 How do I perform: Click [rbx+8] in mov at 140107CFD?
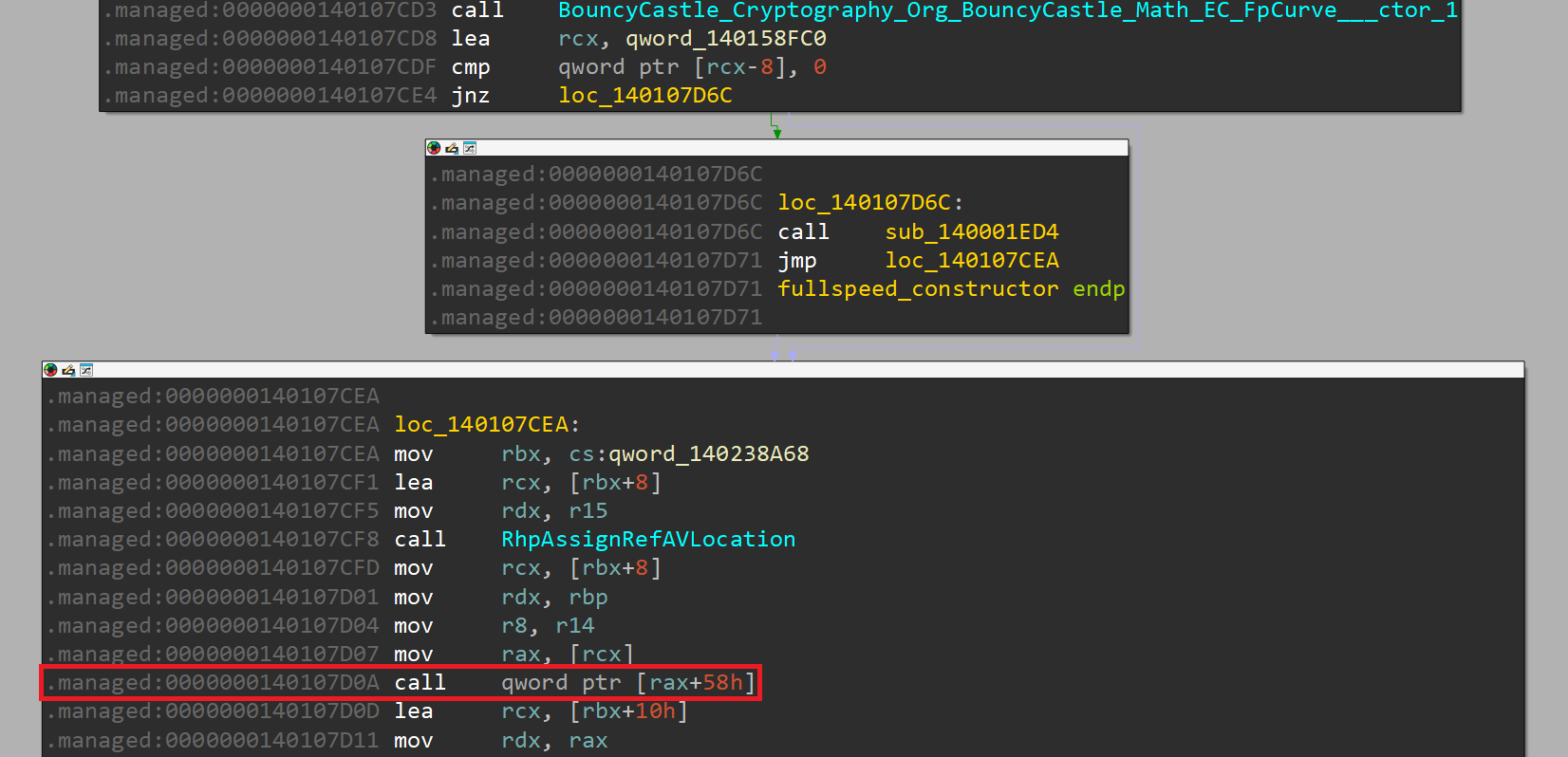click(615, 568)
